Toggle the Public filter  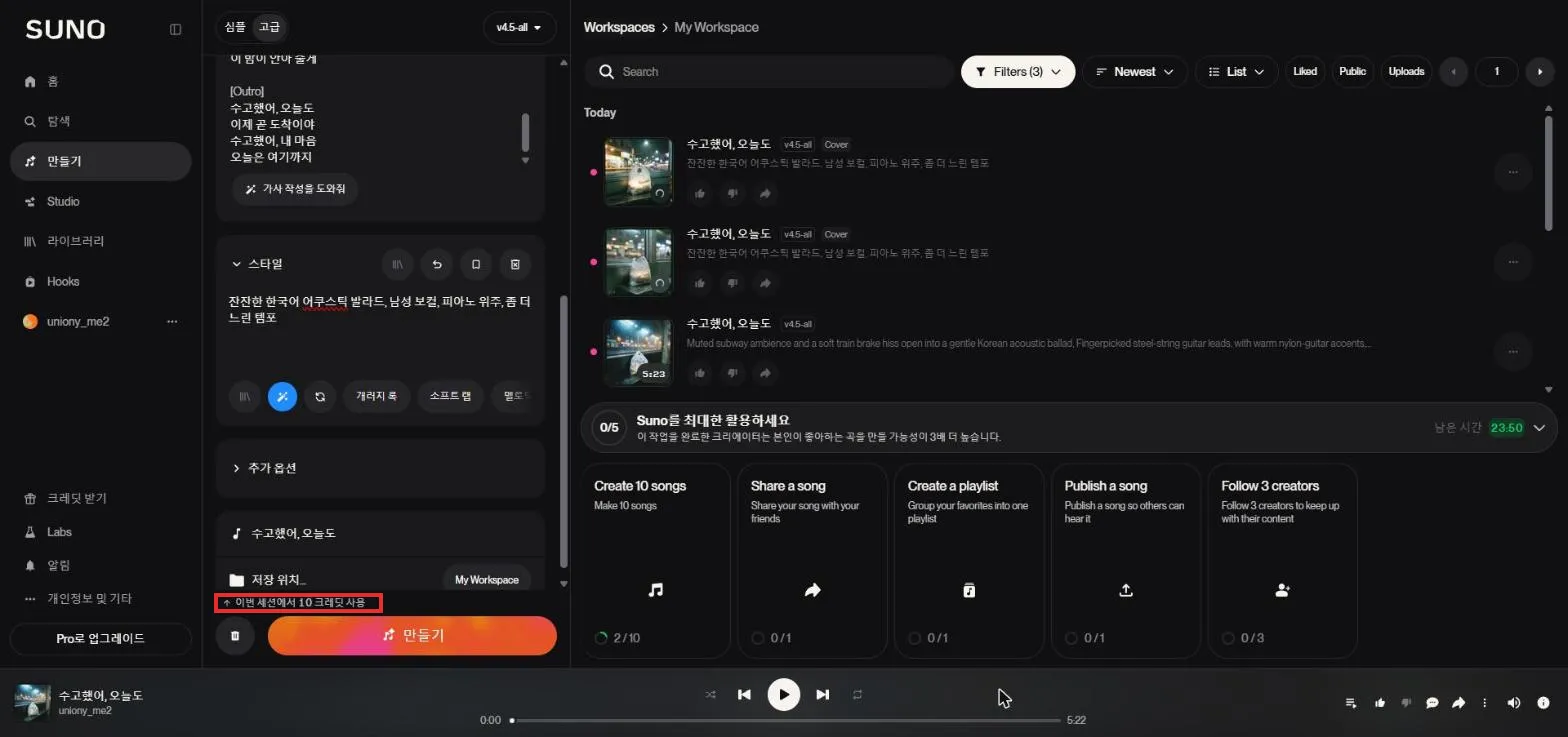pyautogui.click(x=1352, y=71)
